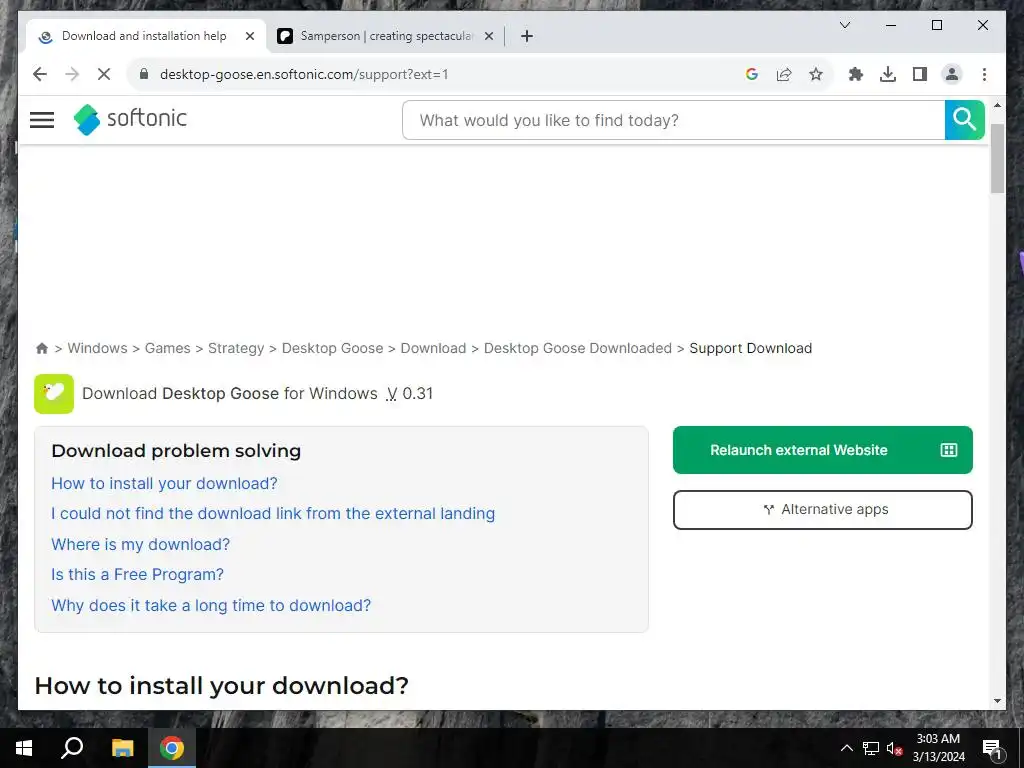Click Support Download breadcrumb text
The width and height of the screenshot is (1024, 768).
coord(750,348)
